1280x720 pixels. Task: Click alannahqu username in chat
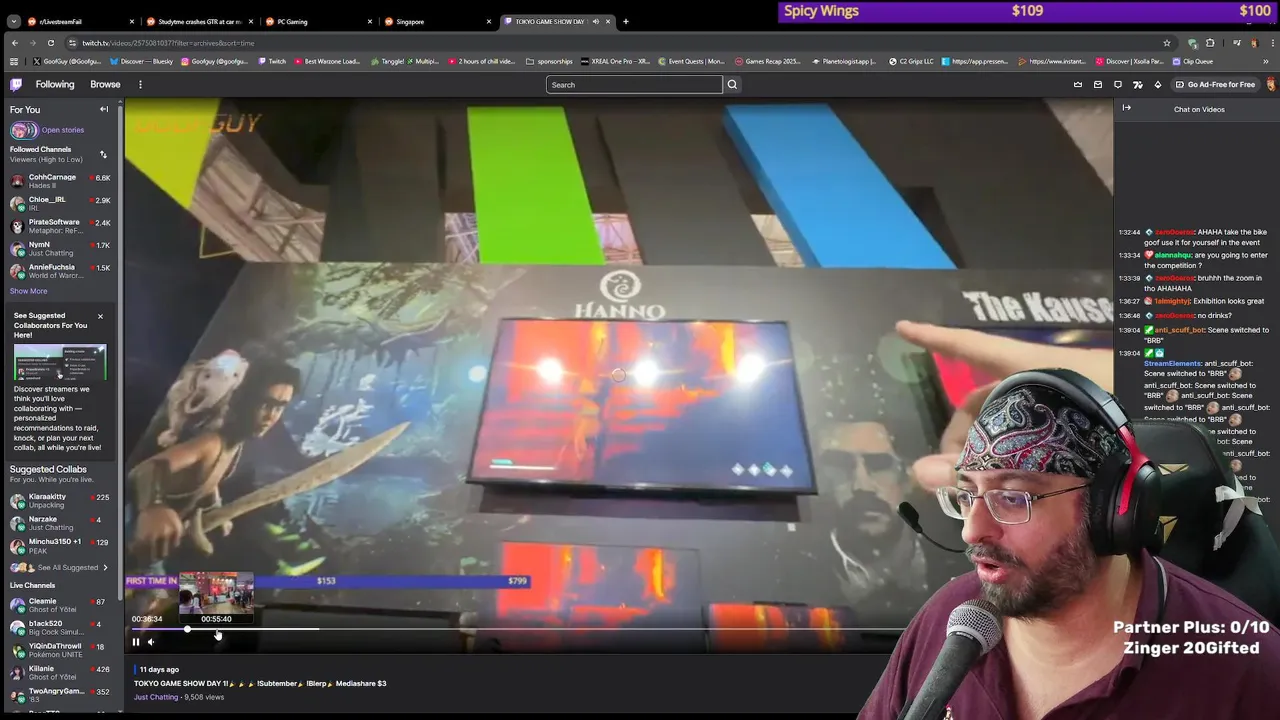(1173, 255)
